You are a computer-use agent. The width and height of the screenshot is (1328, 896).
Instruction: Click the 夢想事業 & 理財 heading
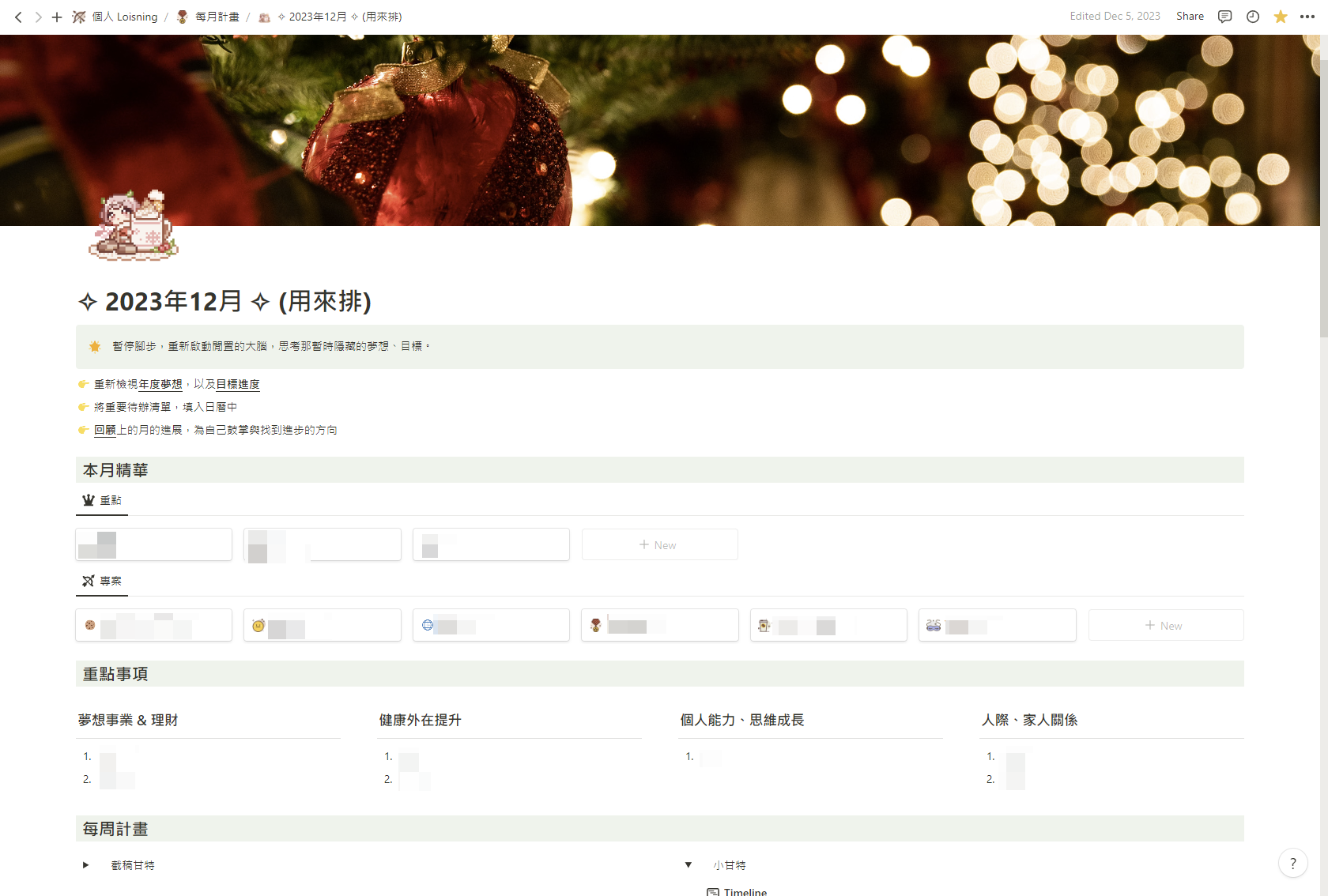(128, 720)
